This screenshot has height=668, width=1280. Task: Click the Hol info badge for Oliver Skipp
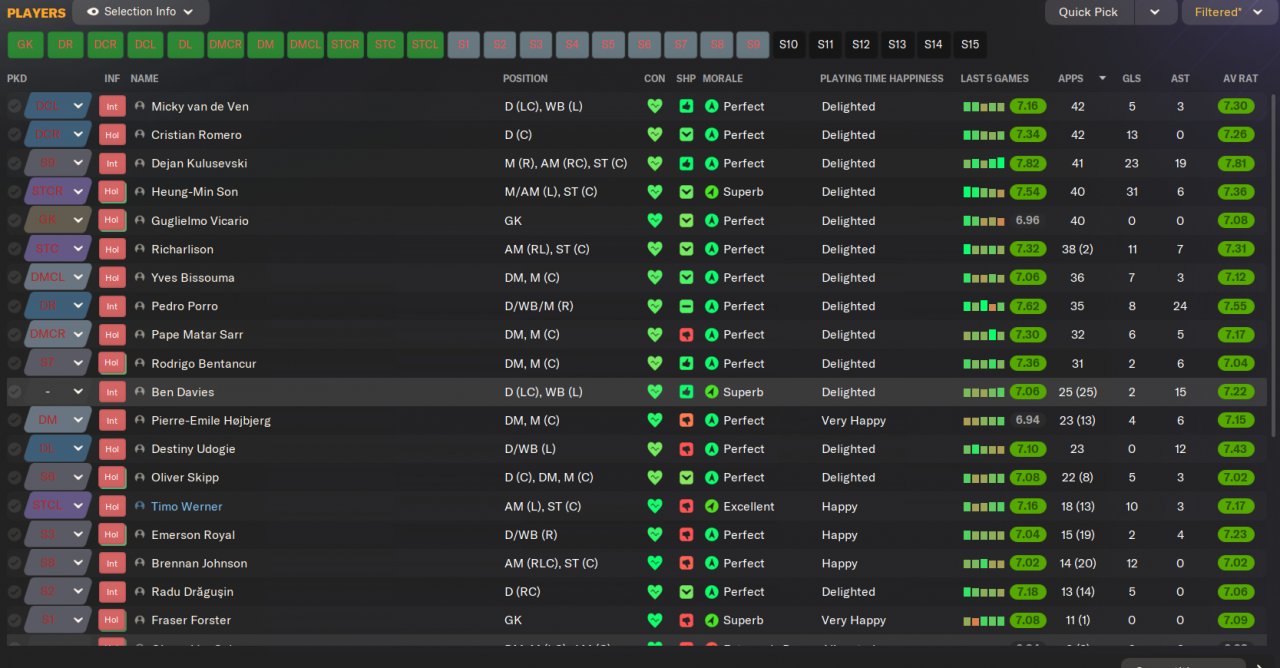(x=112, y=478)
